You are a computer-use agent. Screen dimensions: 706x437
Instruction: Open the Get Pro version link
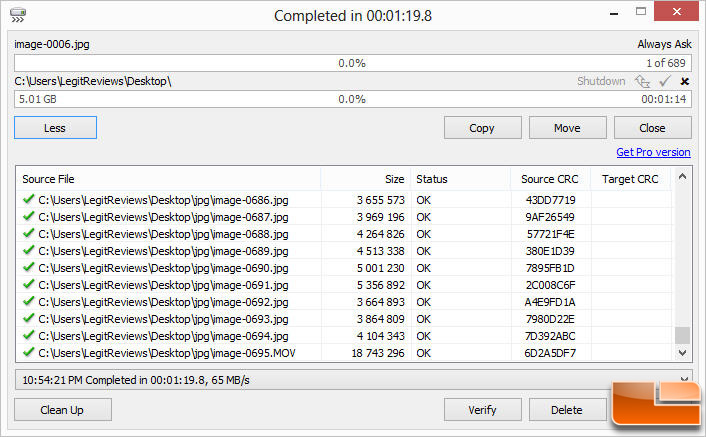click(x=653, y=152)
